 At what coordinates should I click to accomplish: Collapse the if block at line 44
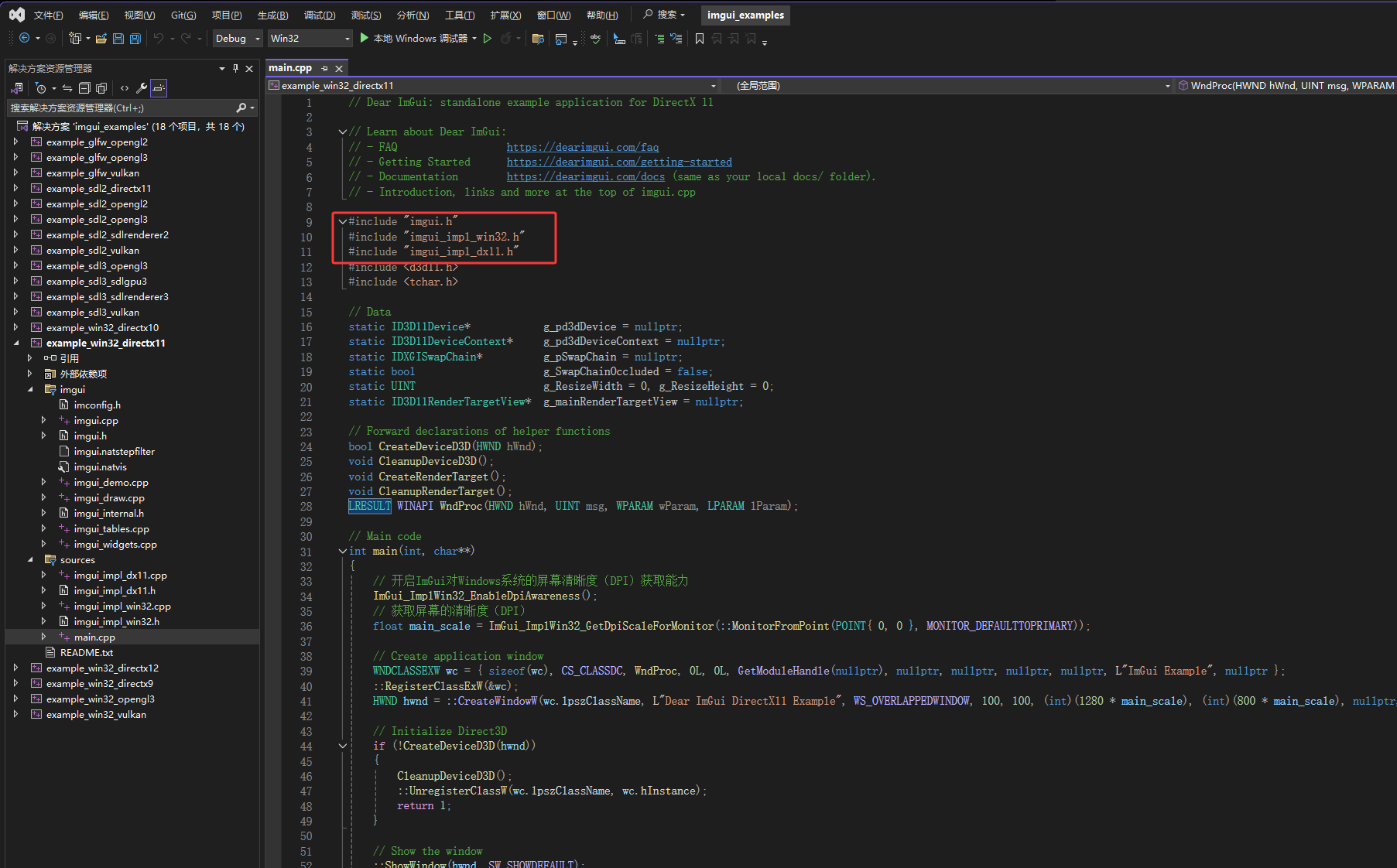pyautogui.click(x=342, y=746)
